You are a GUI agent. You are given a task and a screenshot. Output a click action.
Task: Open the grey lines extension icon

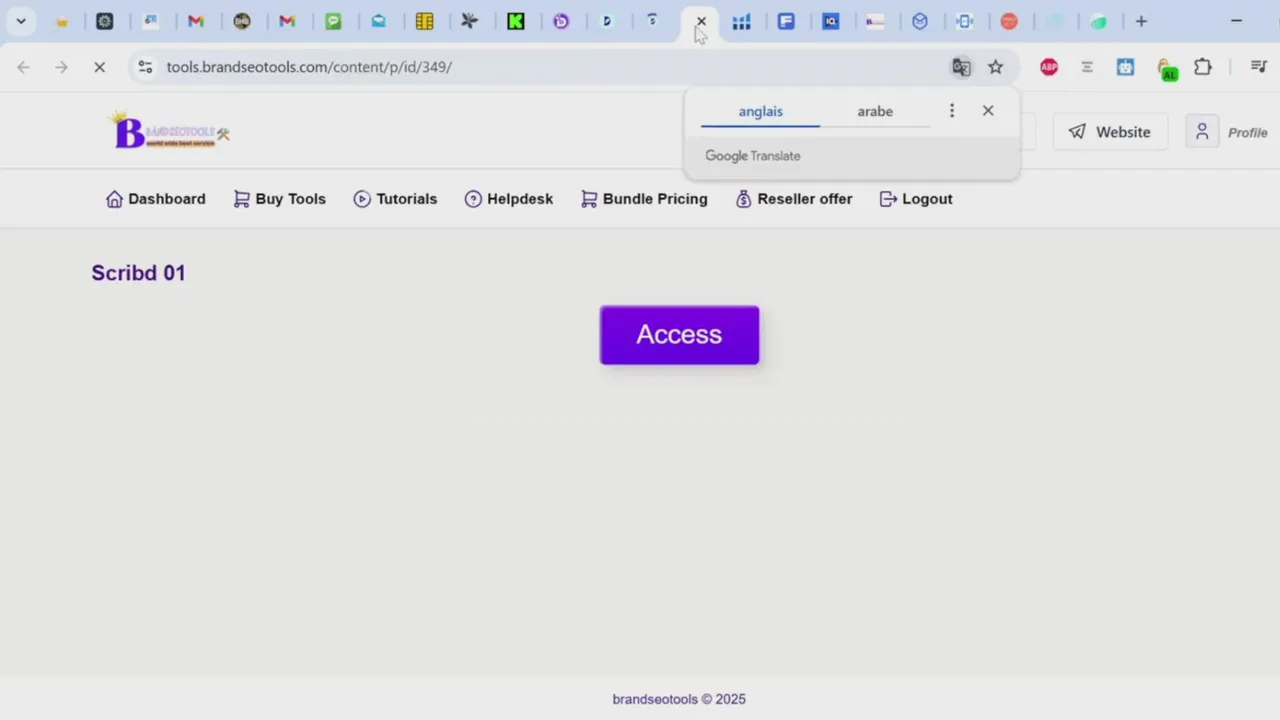(1087, 67)
